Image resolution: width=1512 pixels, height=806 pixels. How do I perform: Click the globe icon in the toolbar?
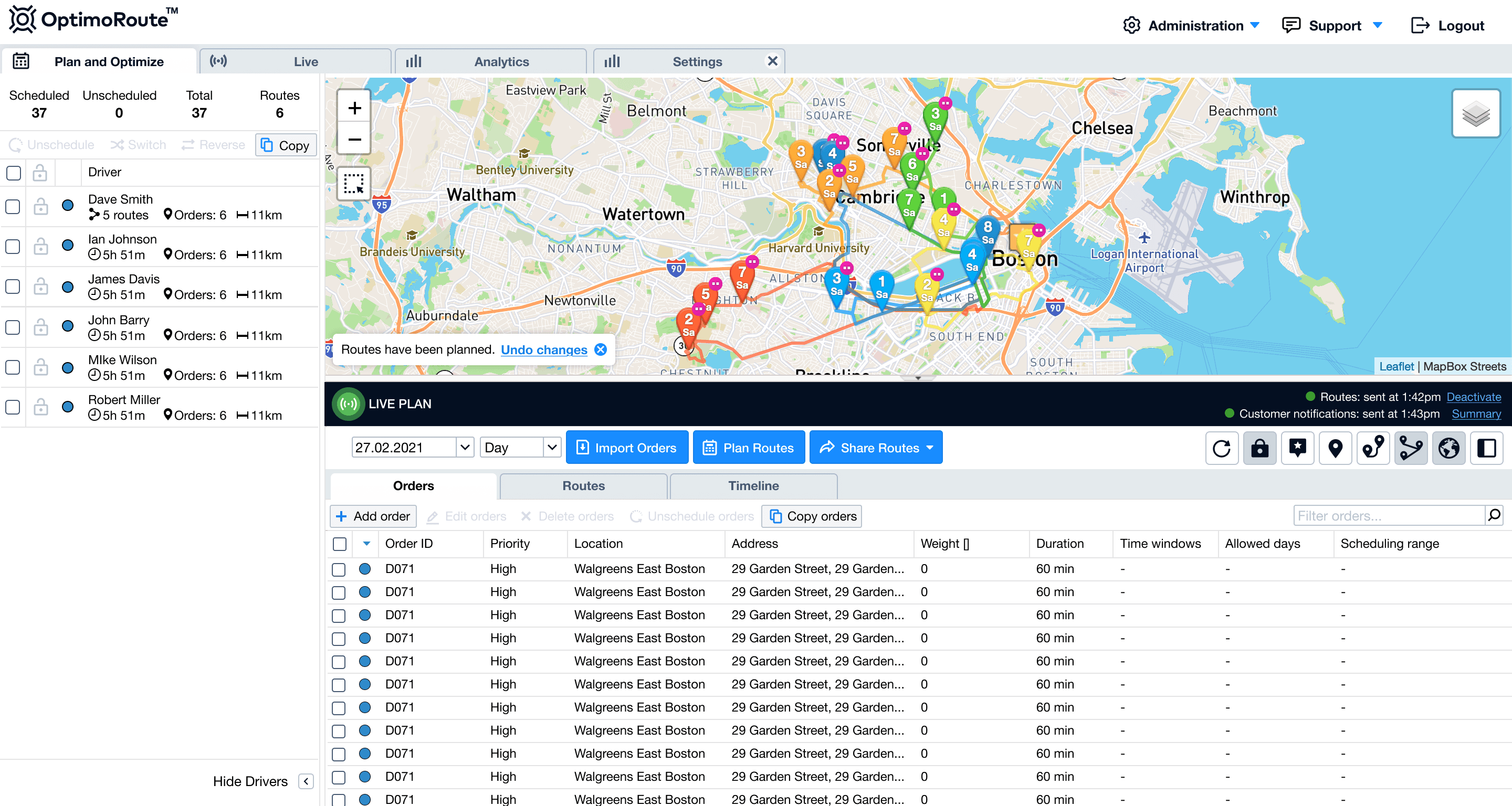1448,449
